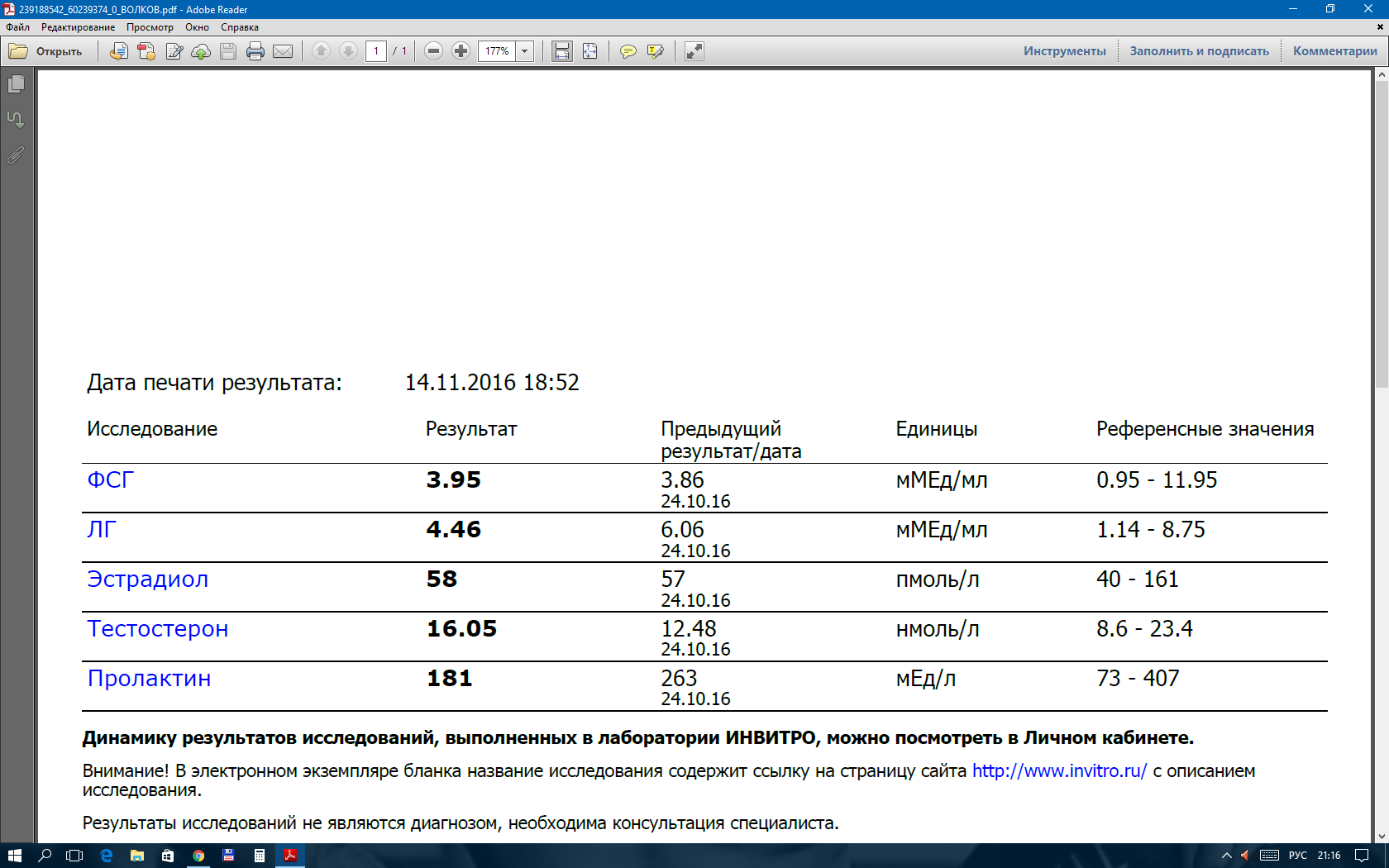This screenshot has height=868, width=1389.
Task: Open the Файл menu
Action: click(18, 27)
